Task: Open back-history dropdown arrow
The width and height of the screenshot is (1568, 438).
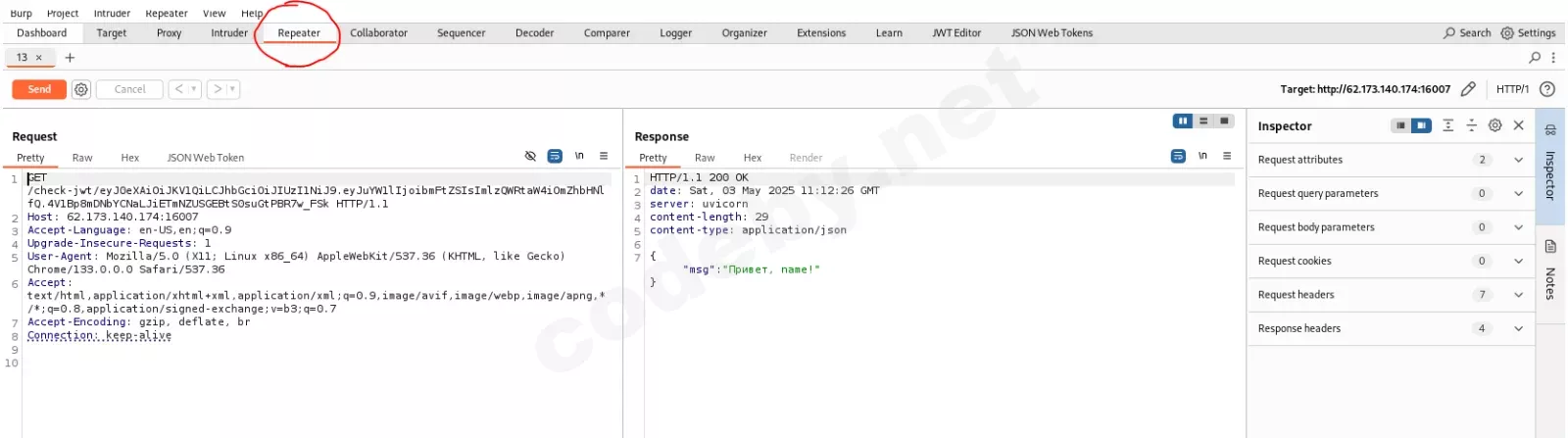Action: coord(194,89)
